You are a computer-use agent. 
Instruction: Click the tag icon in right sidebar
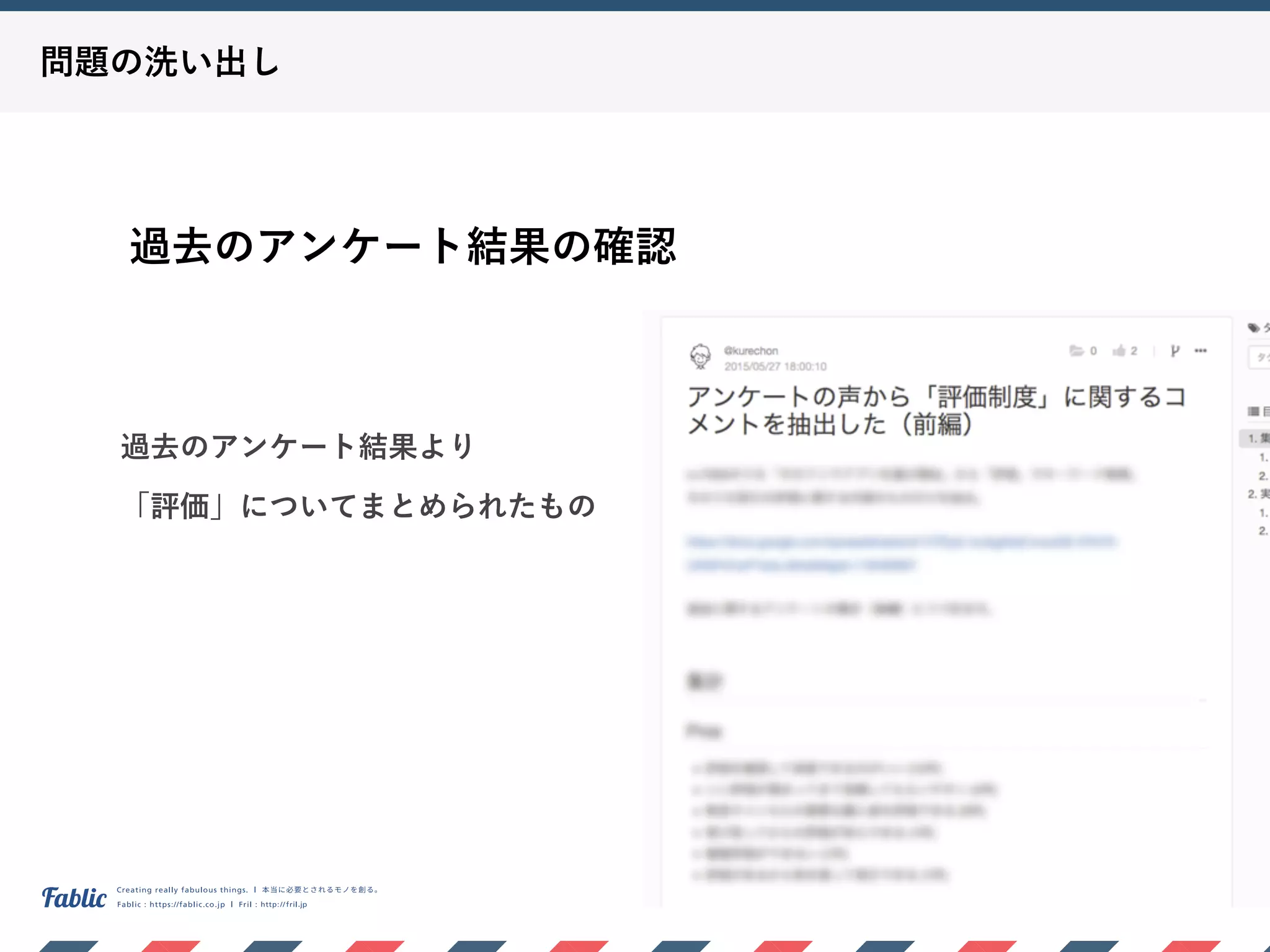1254,328
